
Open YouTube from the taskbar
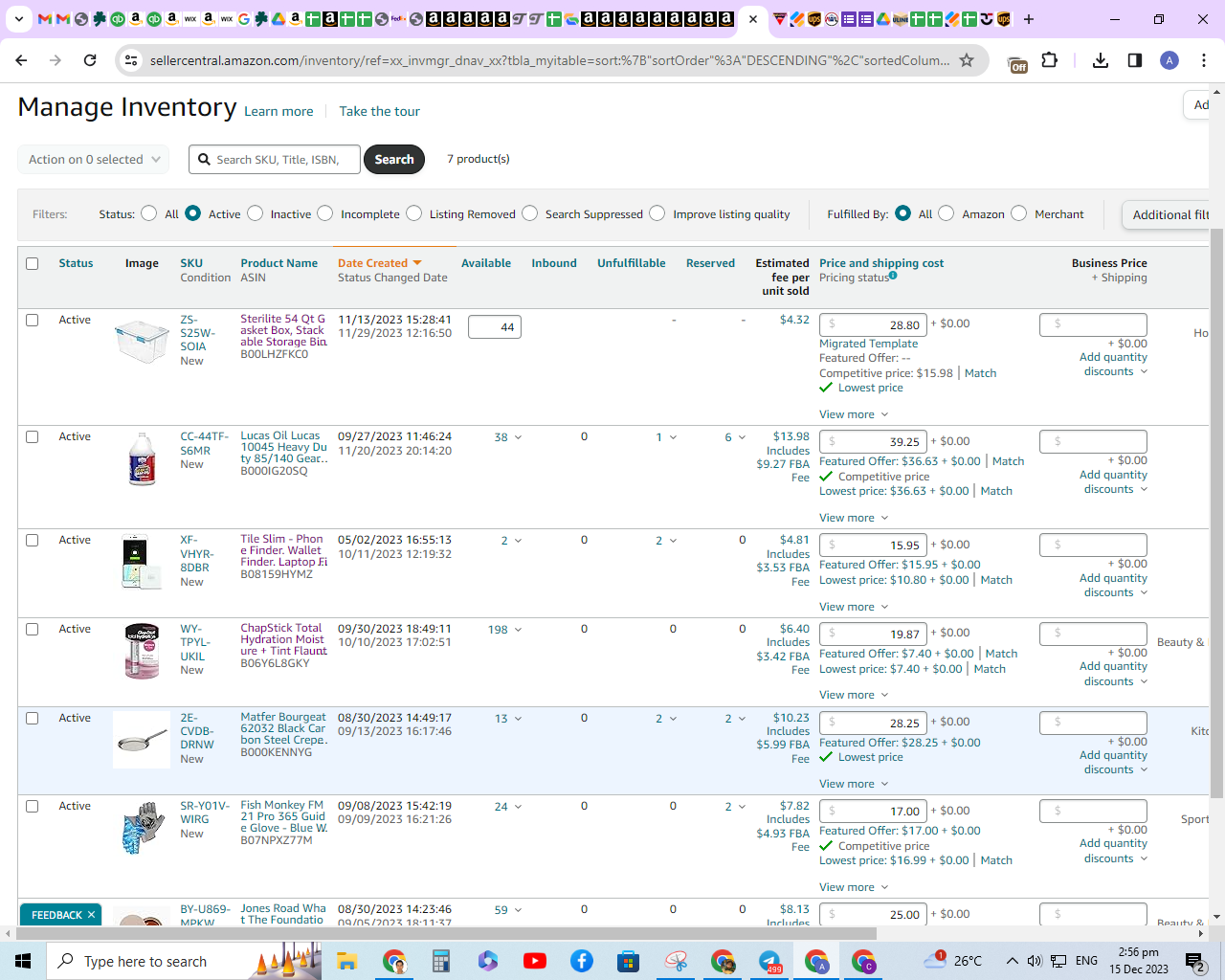click(535, 961)
